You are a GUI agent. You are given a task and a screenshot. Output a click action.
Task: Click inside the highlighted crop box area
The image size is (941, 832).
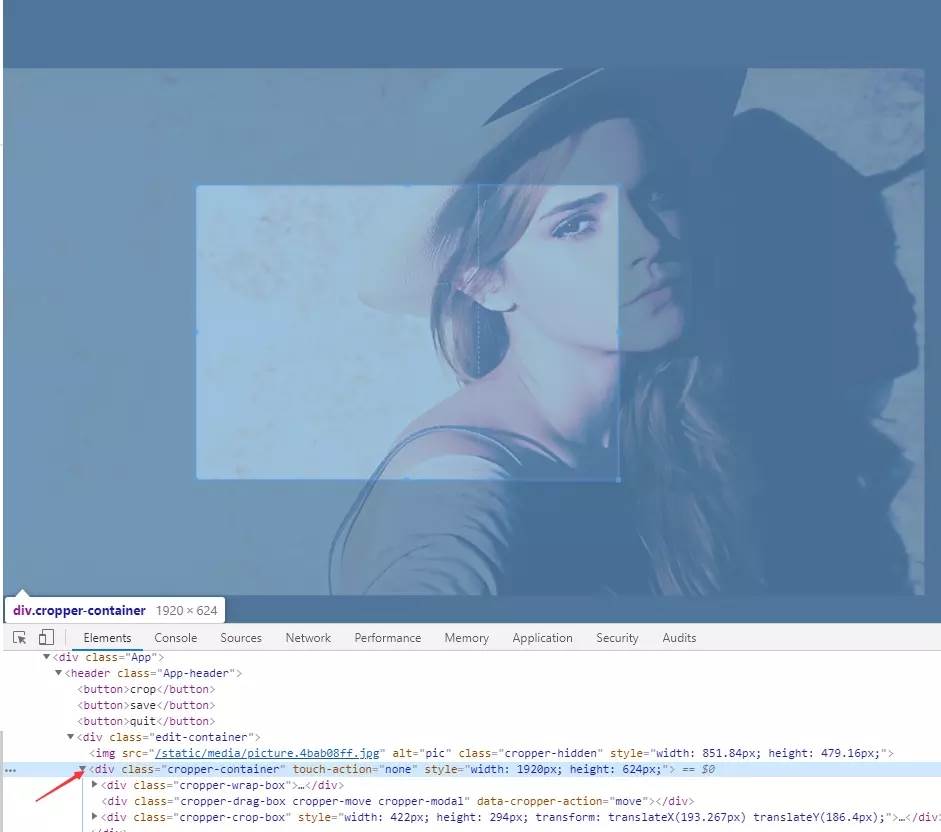[407, 332]
